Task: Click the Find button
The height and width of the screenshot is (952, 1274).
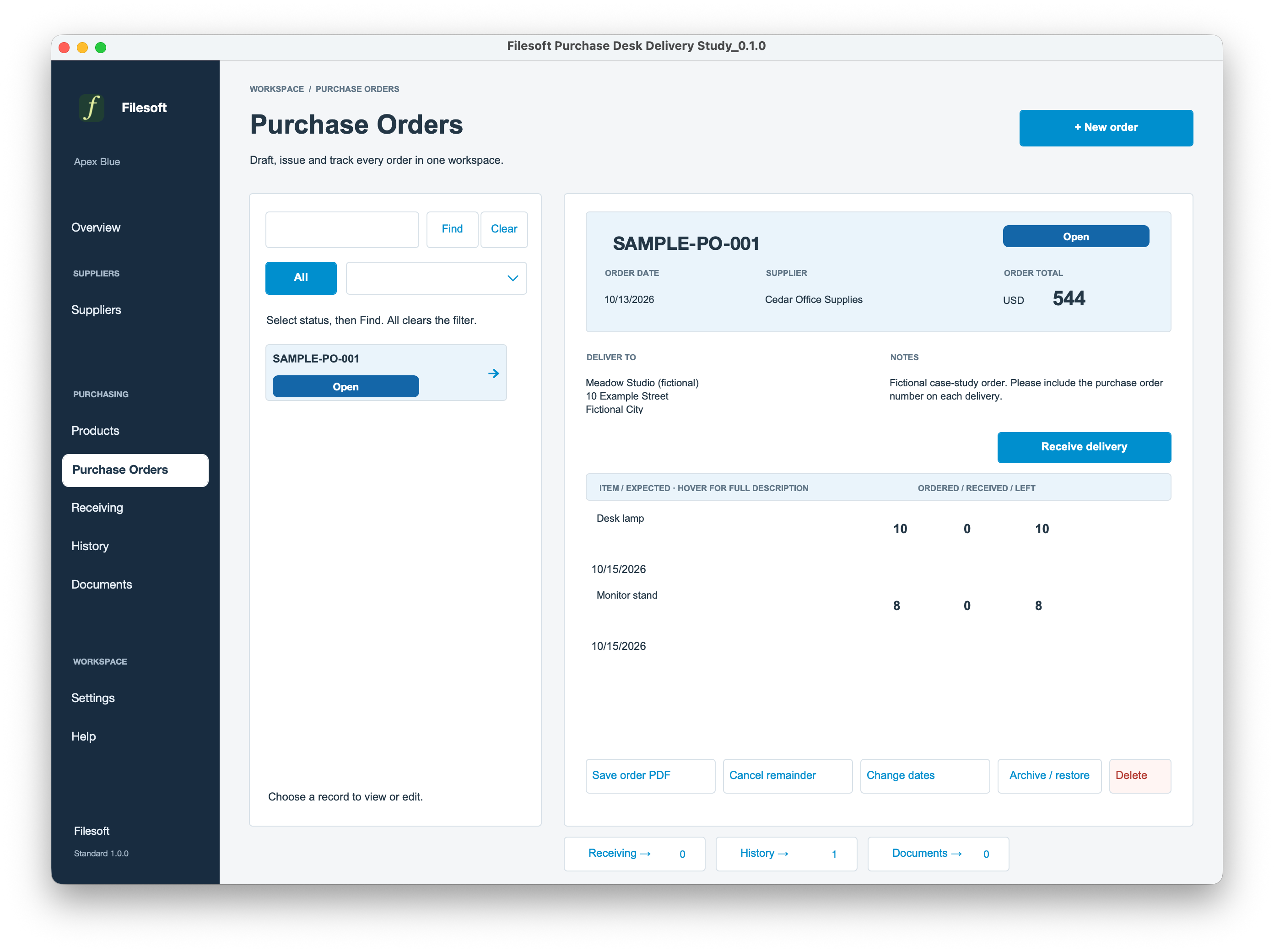Action: (x=452, y=230)
